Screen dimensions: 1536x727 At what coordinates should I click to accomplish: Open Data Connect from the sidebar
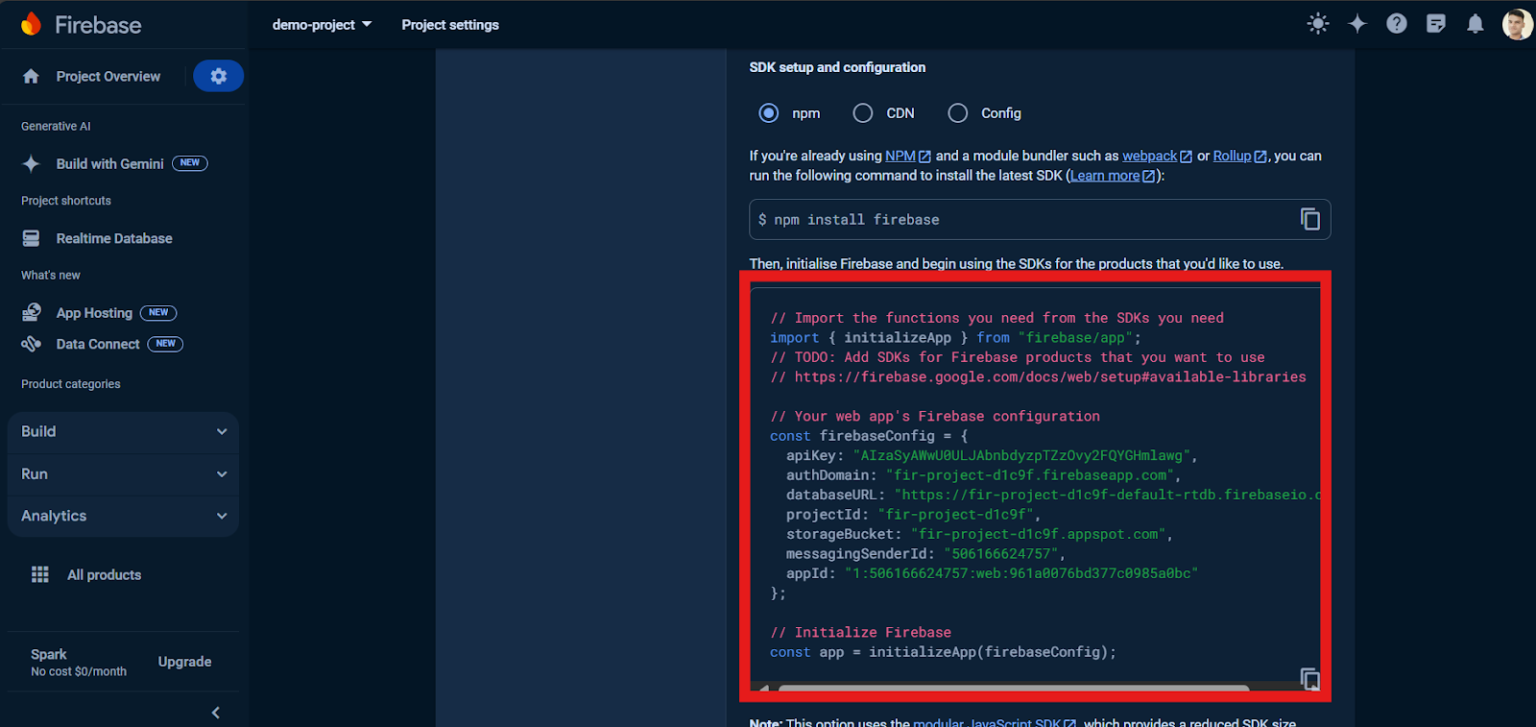[98, 344]
